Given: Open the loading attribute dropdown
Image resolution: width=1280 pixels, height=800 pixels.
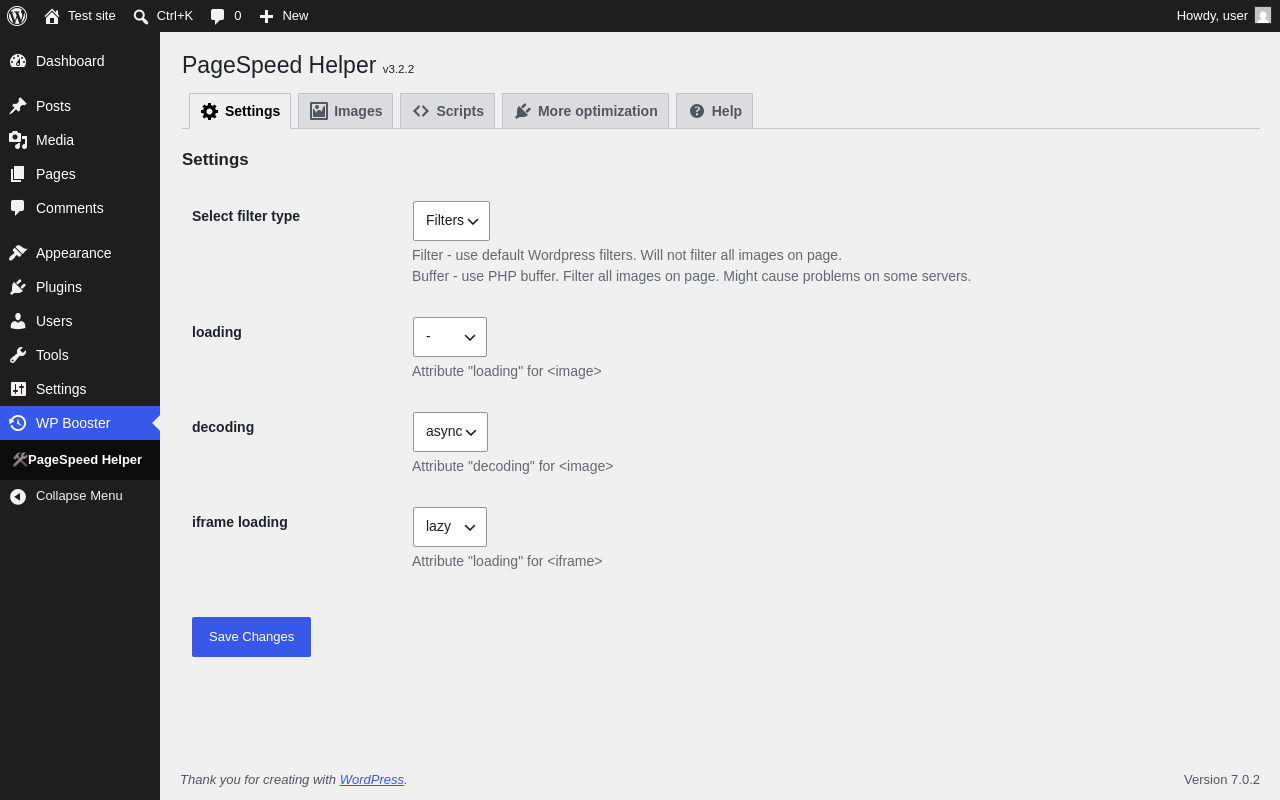Looking at the screenshot, I should click(x=450, y=337).
